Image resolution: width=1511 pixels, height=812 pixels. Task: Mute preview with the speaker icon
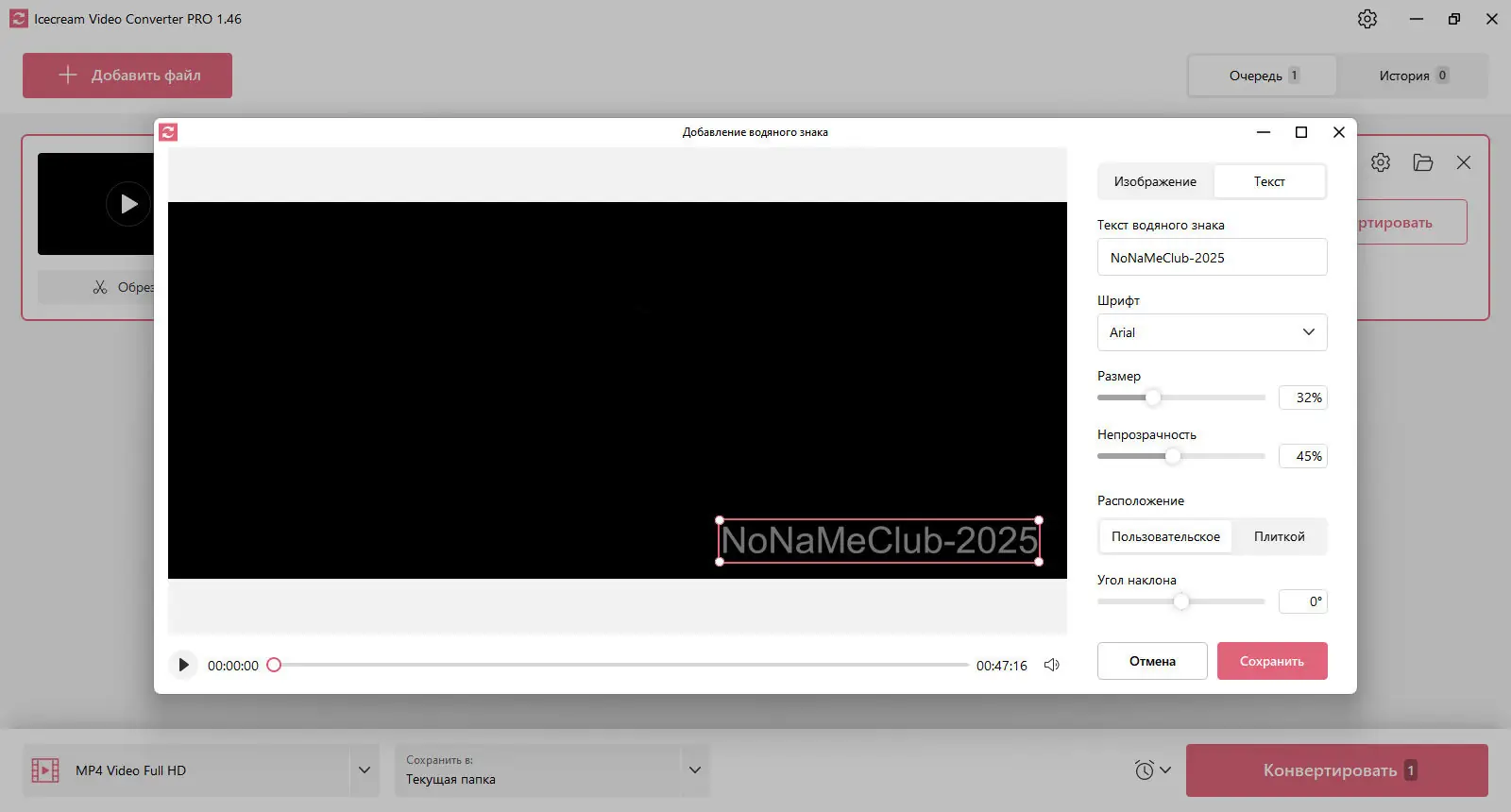1052,665
